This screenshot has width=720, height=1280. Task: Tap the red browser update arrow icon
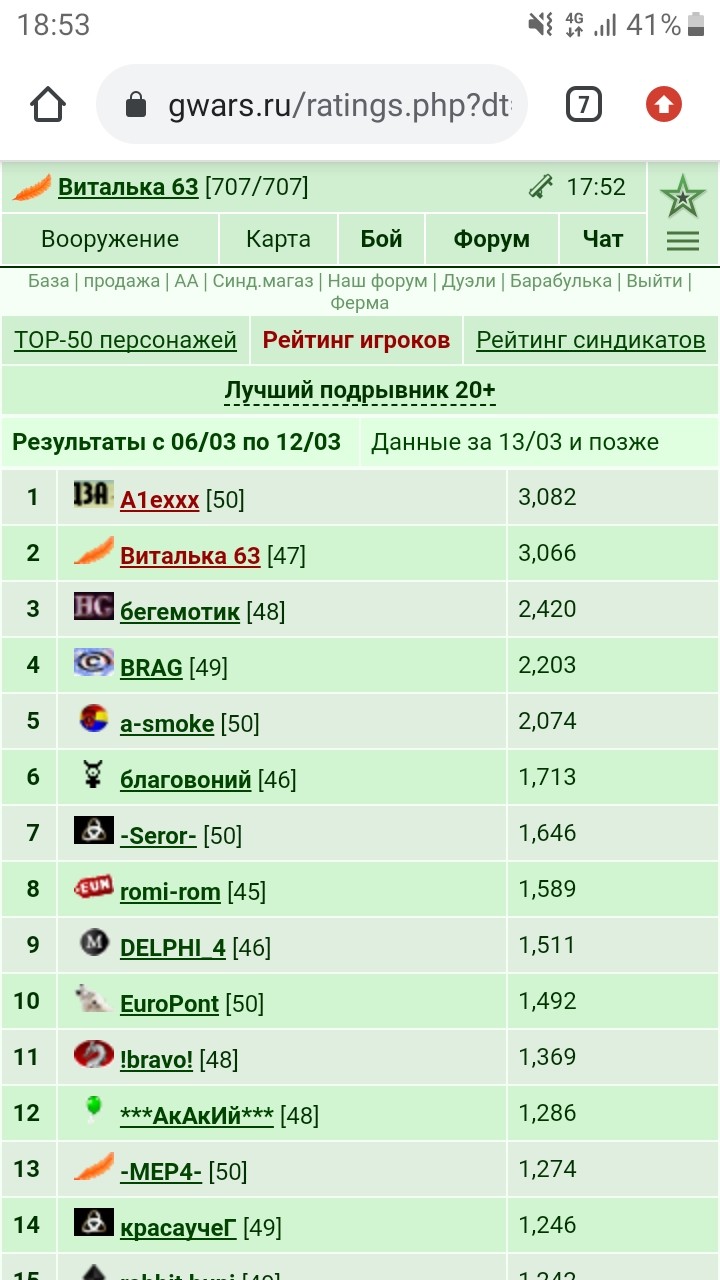(x=664, y=104)
